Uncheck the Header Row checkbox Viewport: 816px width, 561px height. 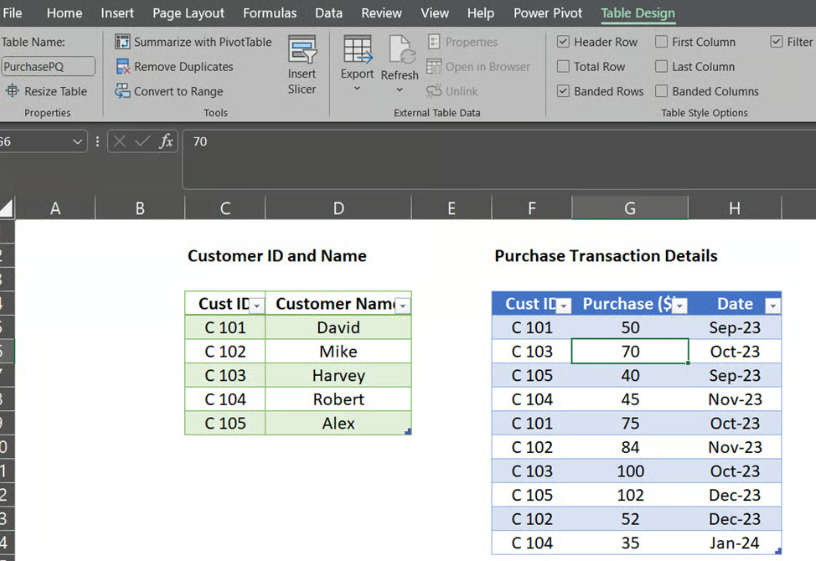(563, 42)
